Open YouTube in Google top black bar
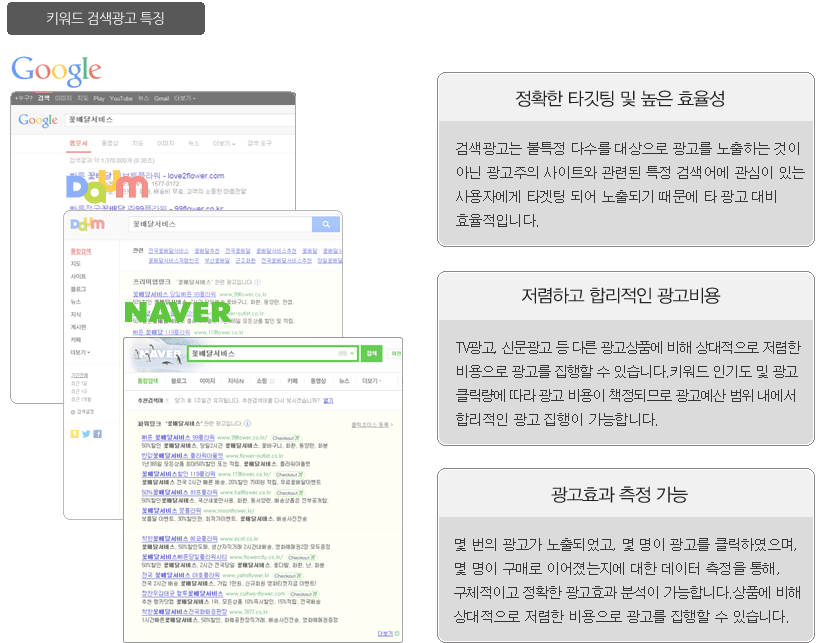820x643 pixels. pyautogui.click(x=121, y=98)
